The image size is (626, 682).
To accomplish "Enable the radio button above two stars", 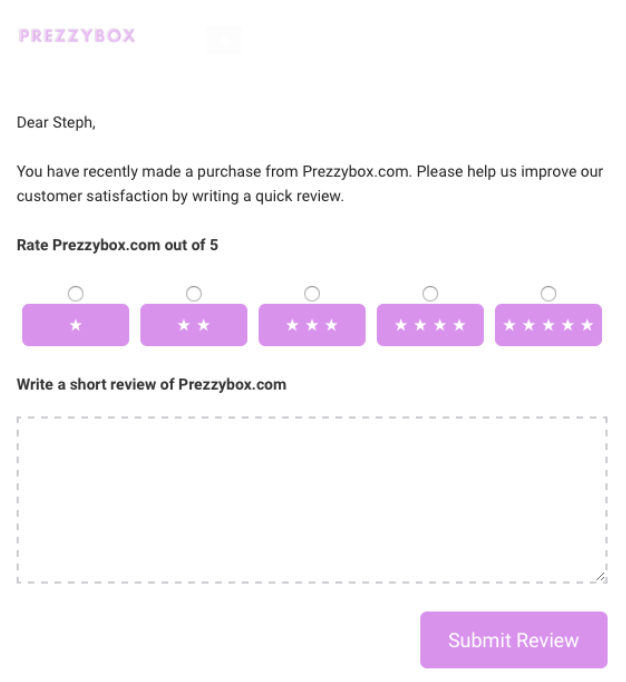I will (x=194, y=293).
